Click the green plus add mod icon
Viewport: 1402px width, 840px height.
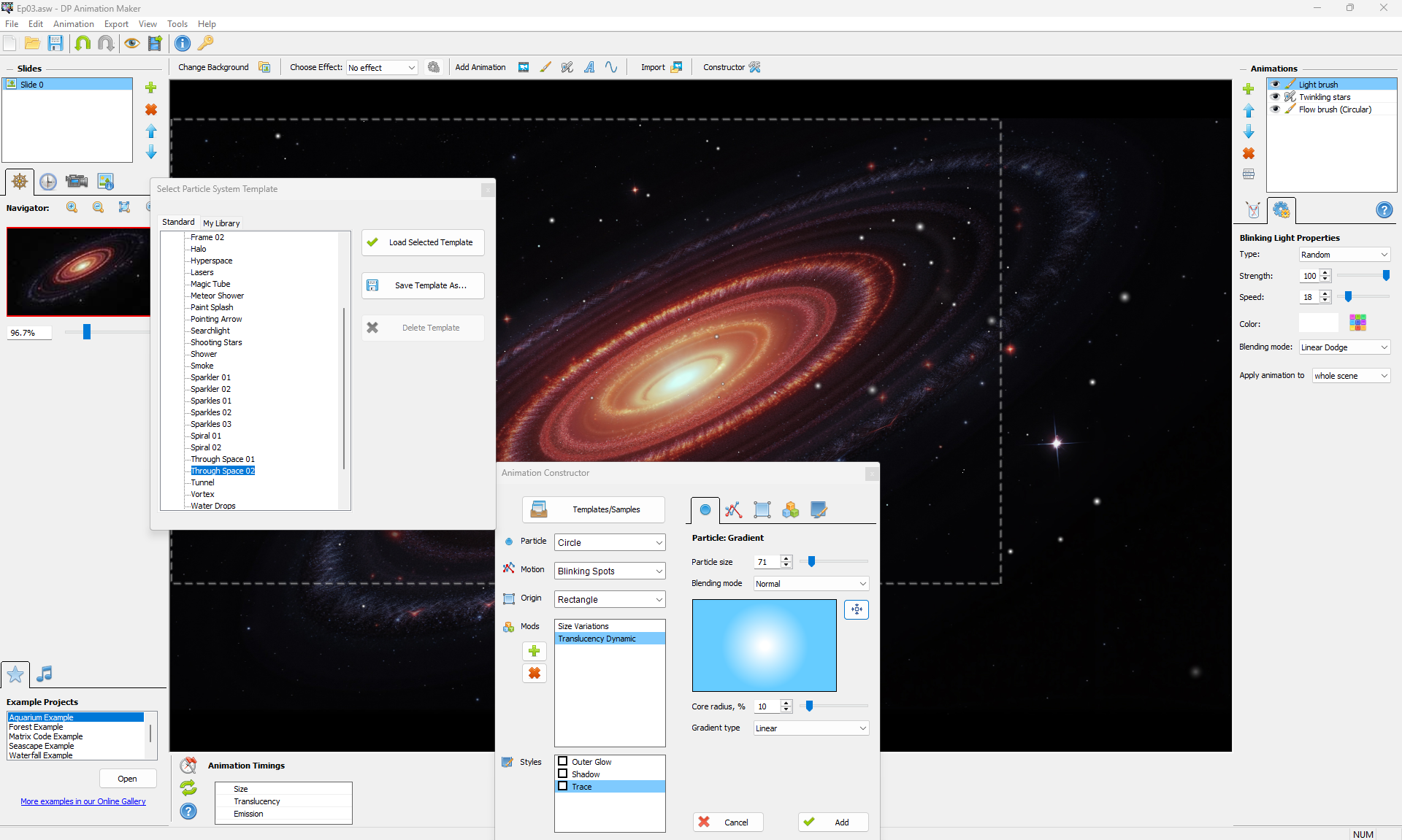(535, 651)
